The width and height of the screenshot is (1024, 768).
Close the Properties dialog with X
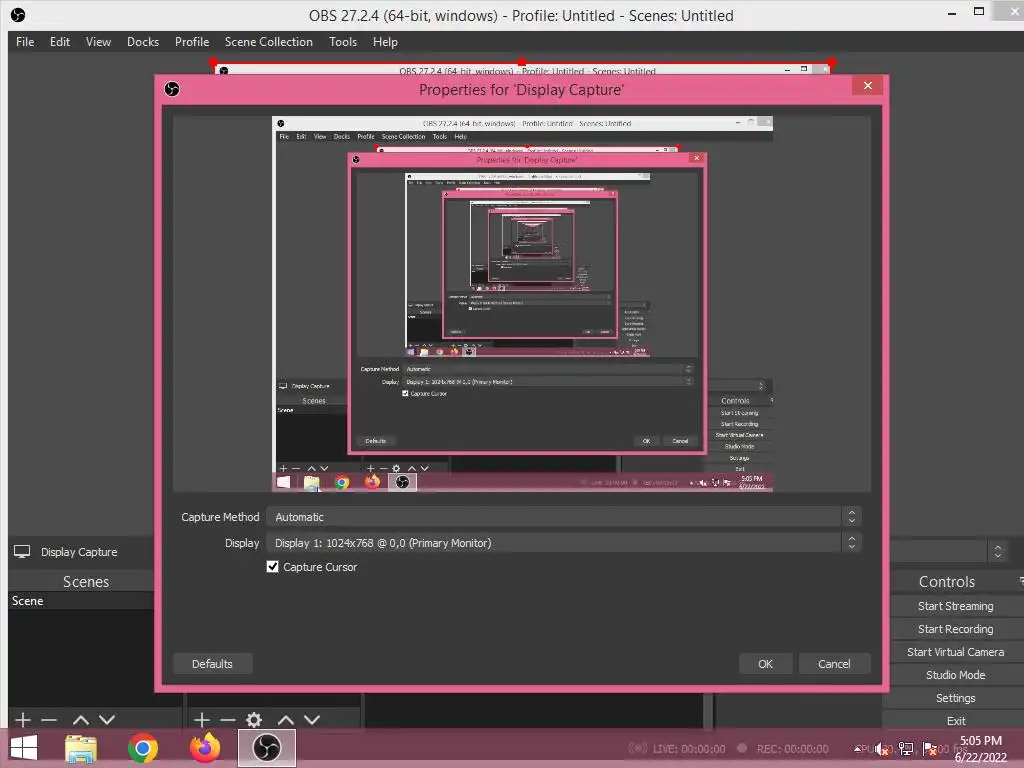tap(867, 86)
